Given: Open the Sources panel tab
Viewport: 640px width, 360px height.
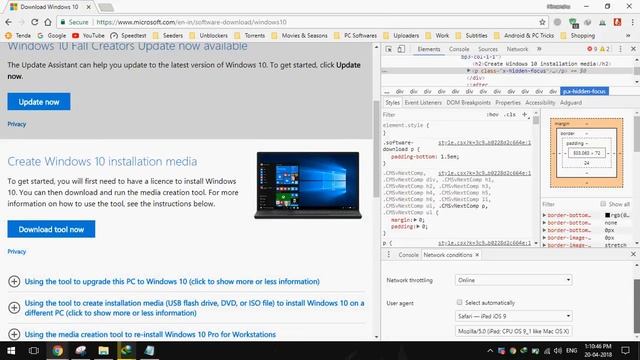Looking at the screenshot, I should coord(488,49).
